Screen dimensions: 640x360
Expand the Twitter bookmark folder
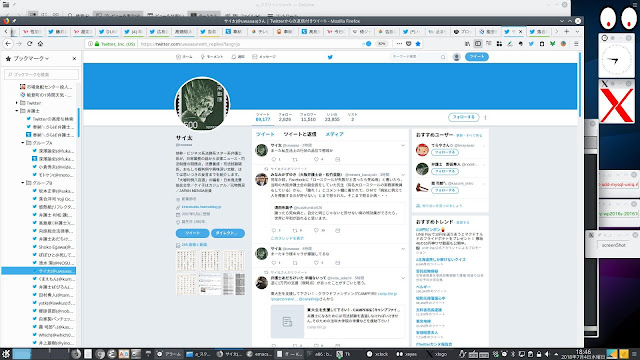tap(17, 103)
